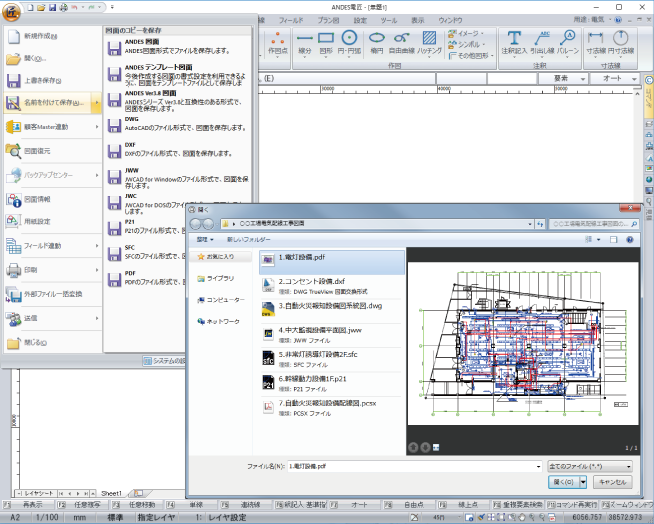This screenshot has width=654, height=524.
Task: Select the 注釈記入 text annotation tool
Action: click(x=514, y=43)
